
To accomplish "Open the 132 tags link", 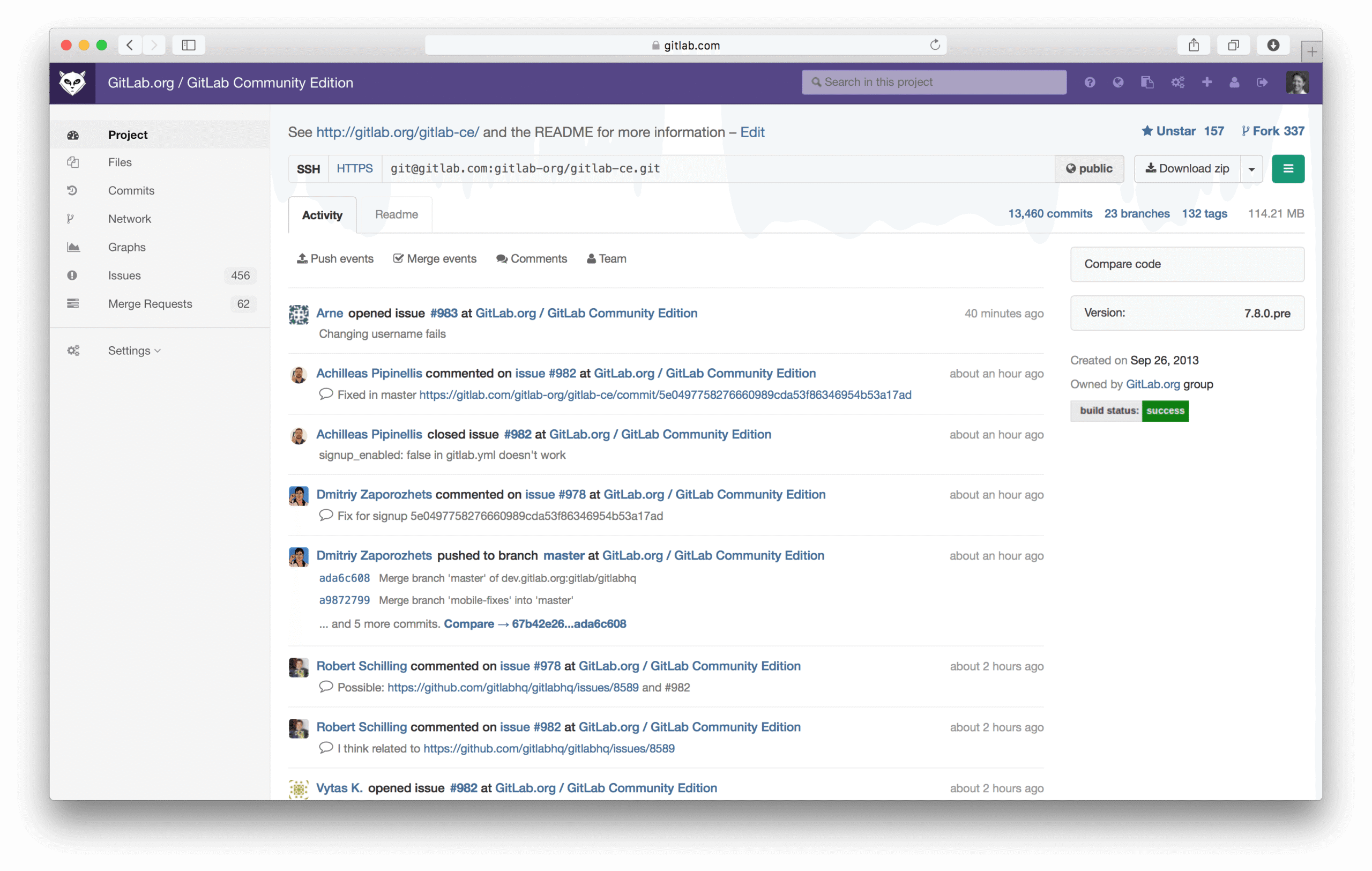I will click(x=1204, y=214).
